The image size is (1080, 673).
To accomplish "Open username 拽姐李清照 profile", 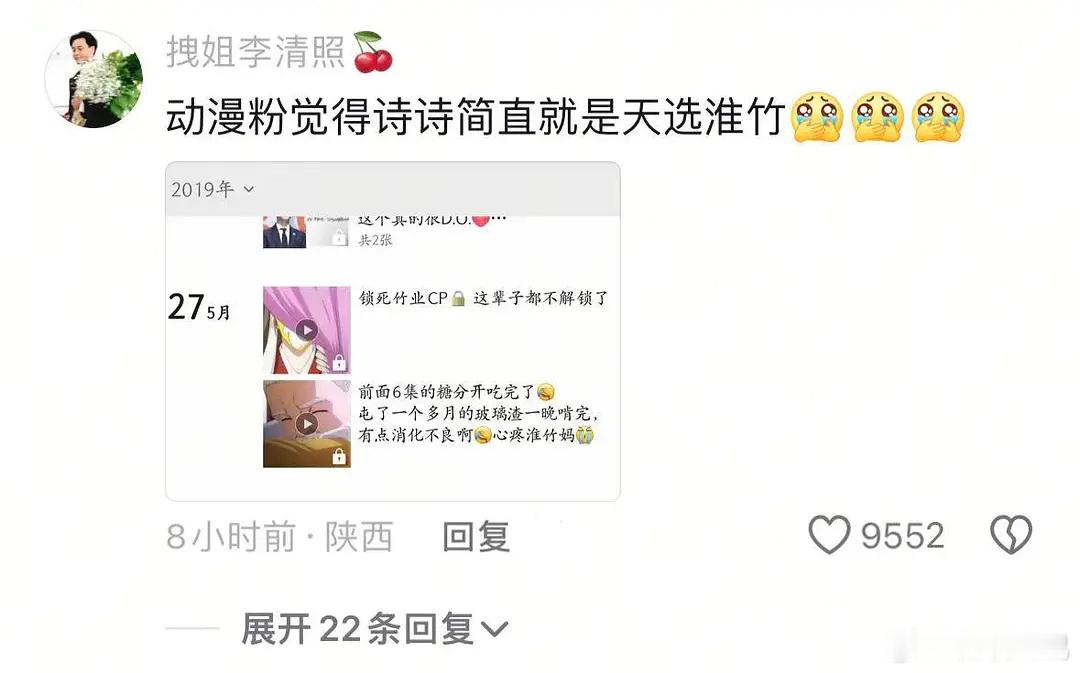I will click(256, 52).
